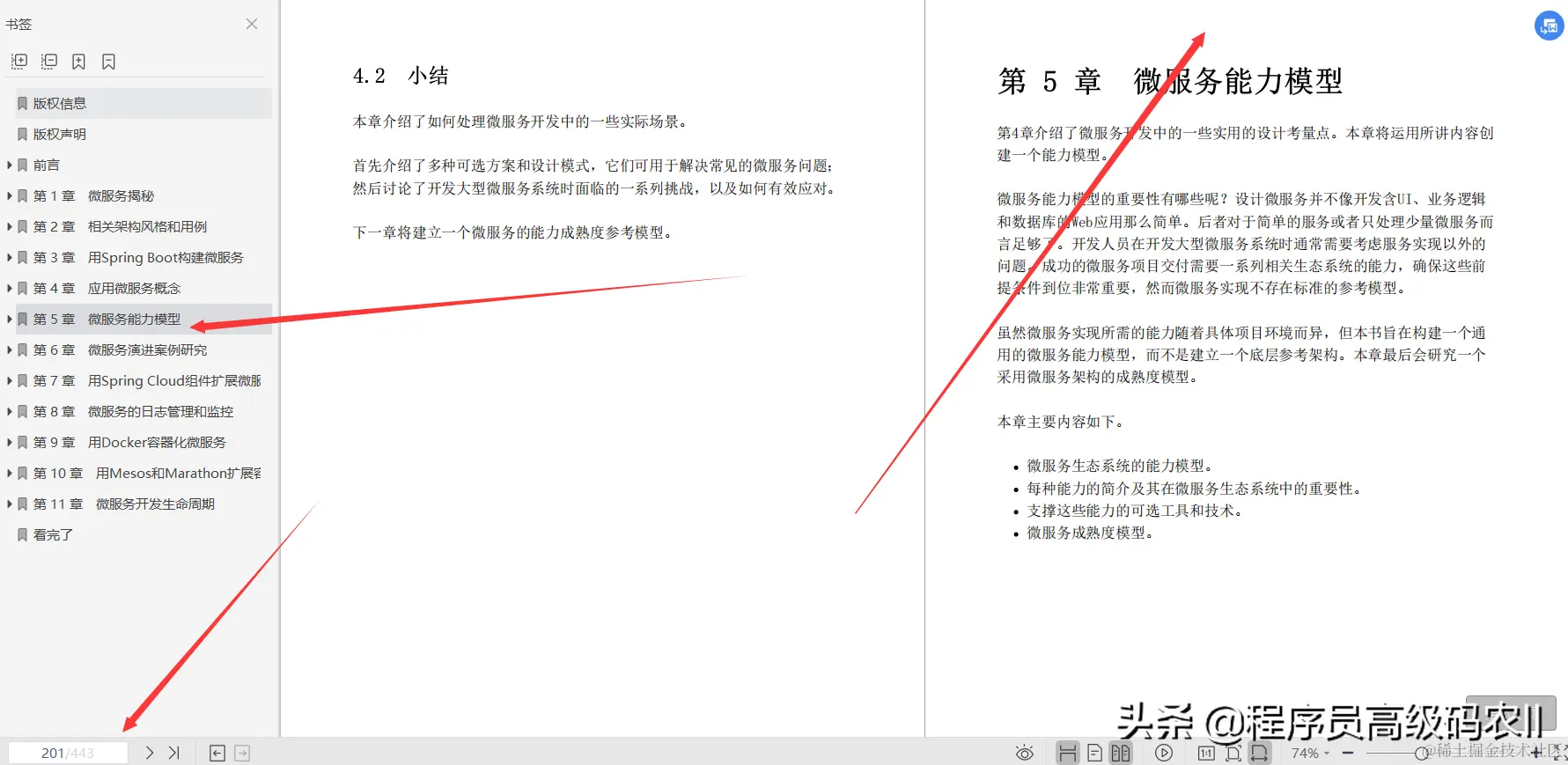Screen dimensions: 1568x765
Task: Go to 第 11 章 微服务开发生命周期
Action: click(x=124, y=504)
